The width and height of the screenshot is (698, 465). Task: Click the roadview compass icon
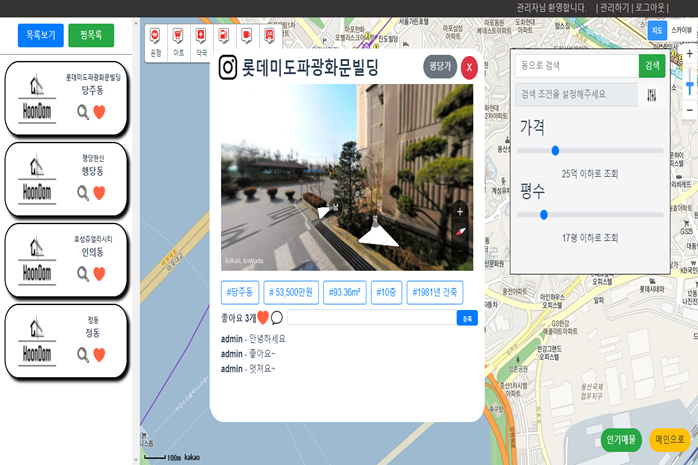[460, 232]
